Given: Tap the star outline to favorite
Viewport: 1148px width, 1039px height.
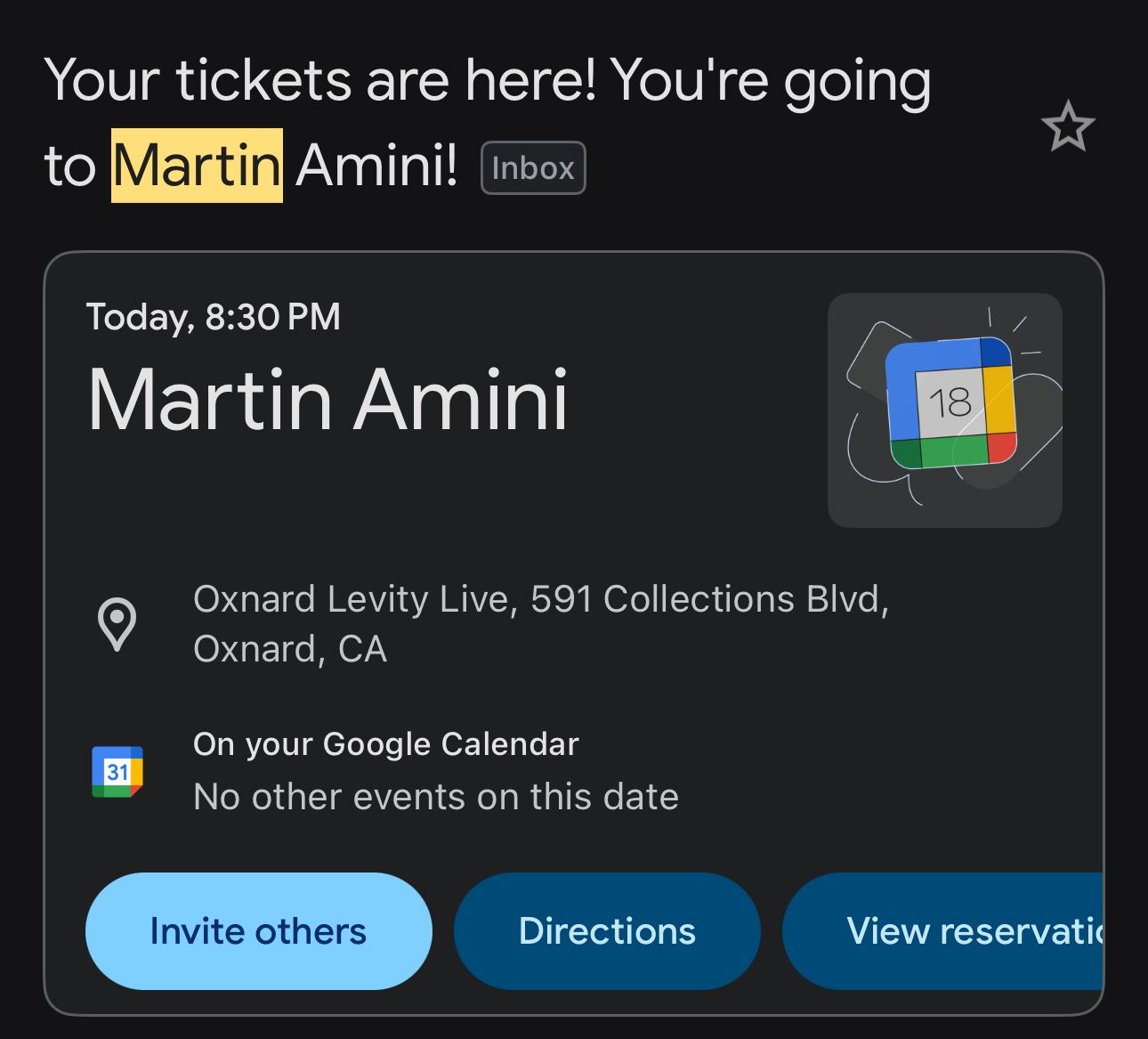Looking at the screenshot, I should pyautogui.click(x=1069, y=127).
